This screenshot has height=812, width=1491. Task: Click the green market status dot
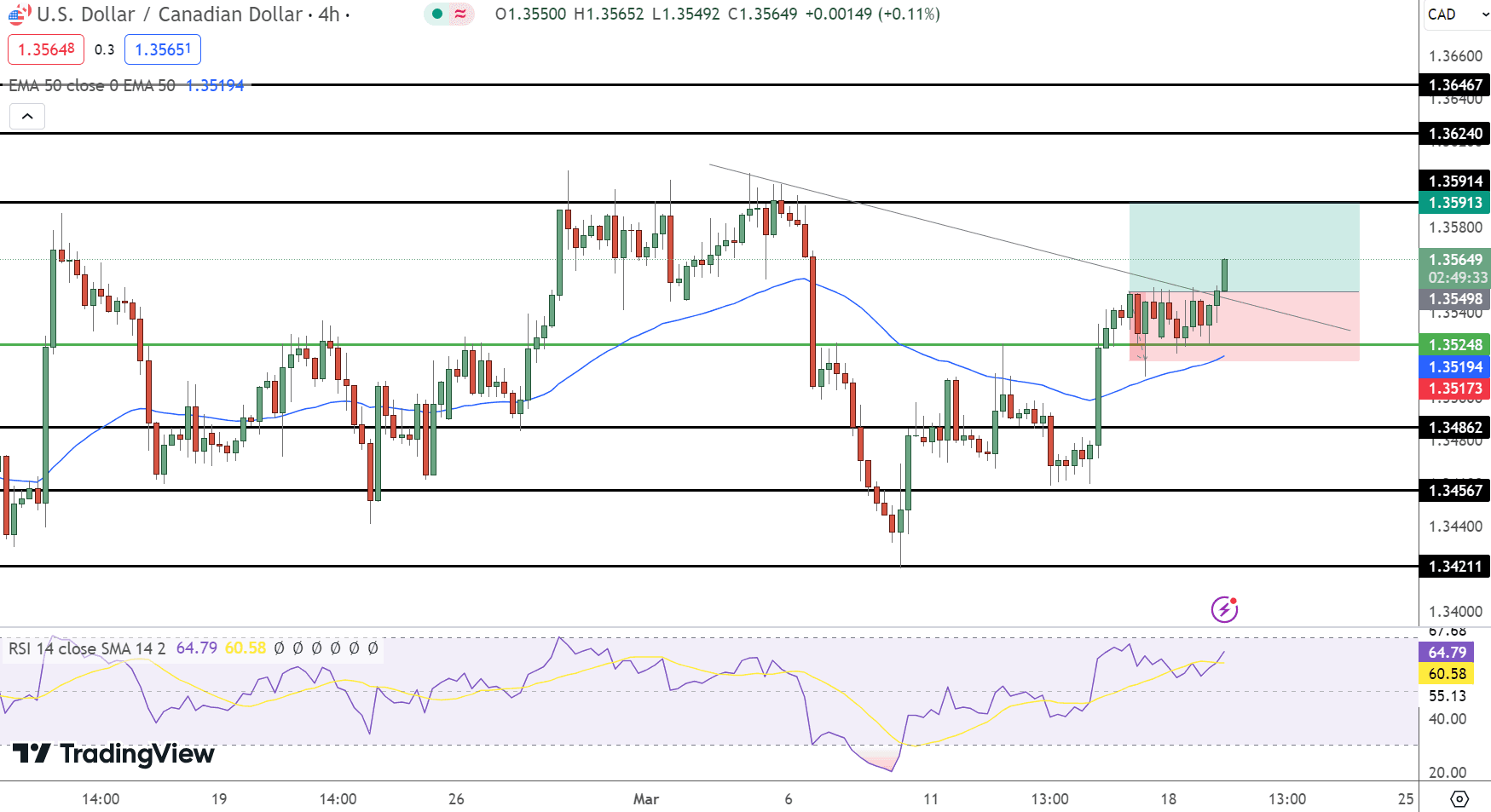tap(437, 14)
